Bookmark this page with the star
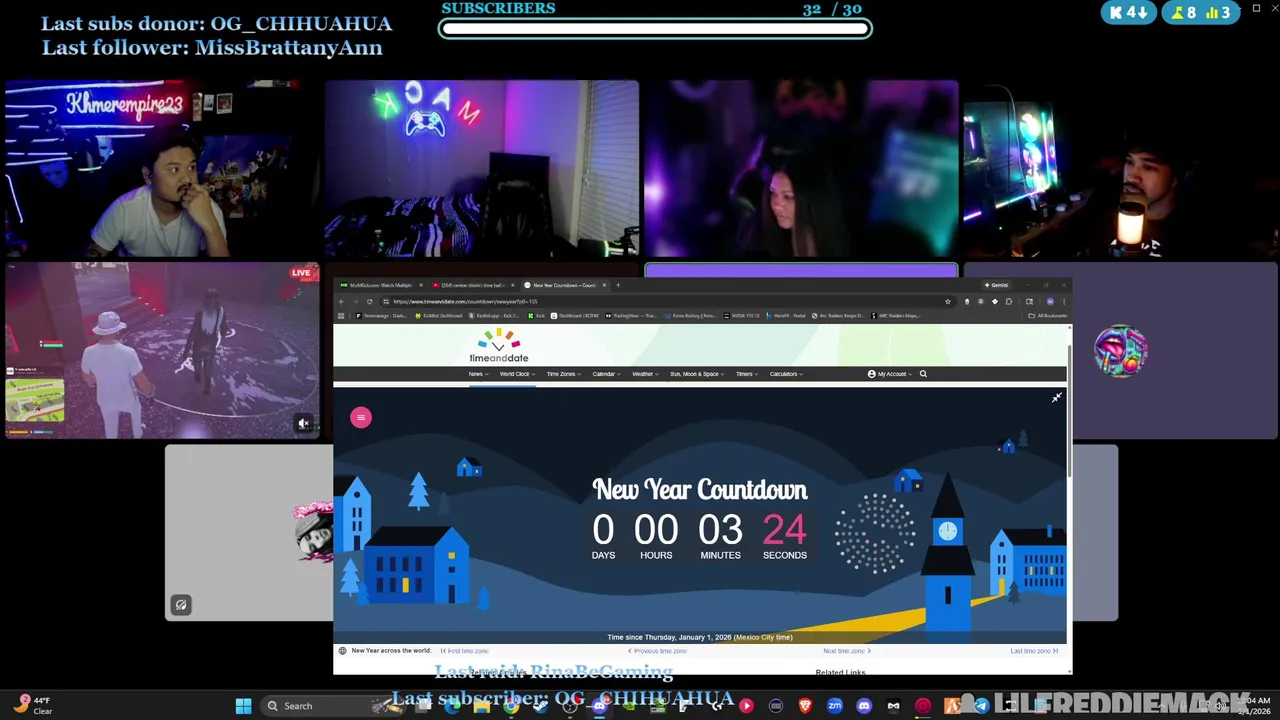The image size is (1280, 720). click(948, 302)
